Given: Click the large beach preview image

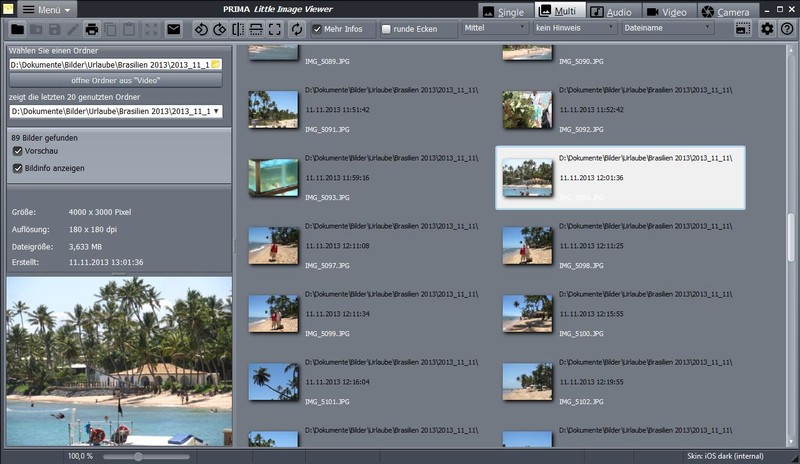Looking at the screenshot, I should [119, 361].
